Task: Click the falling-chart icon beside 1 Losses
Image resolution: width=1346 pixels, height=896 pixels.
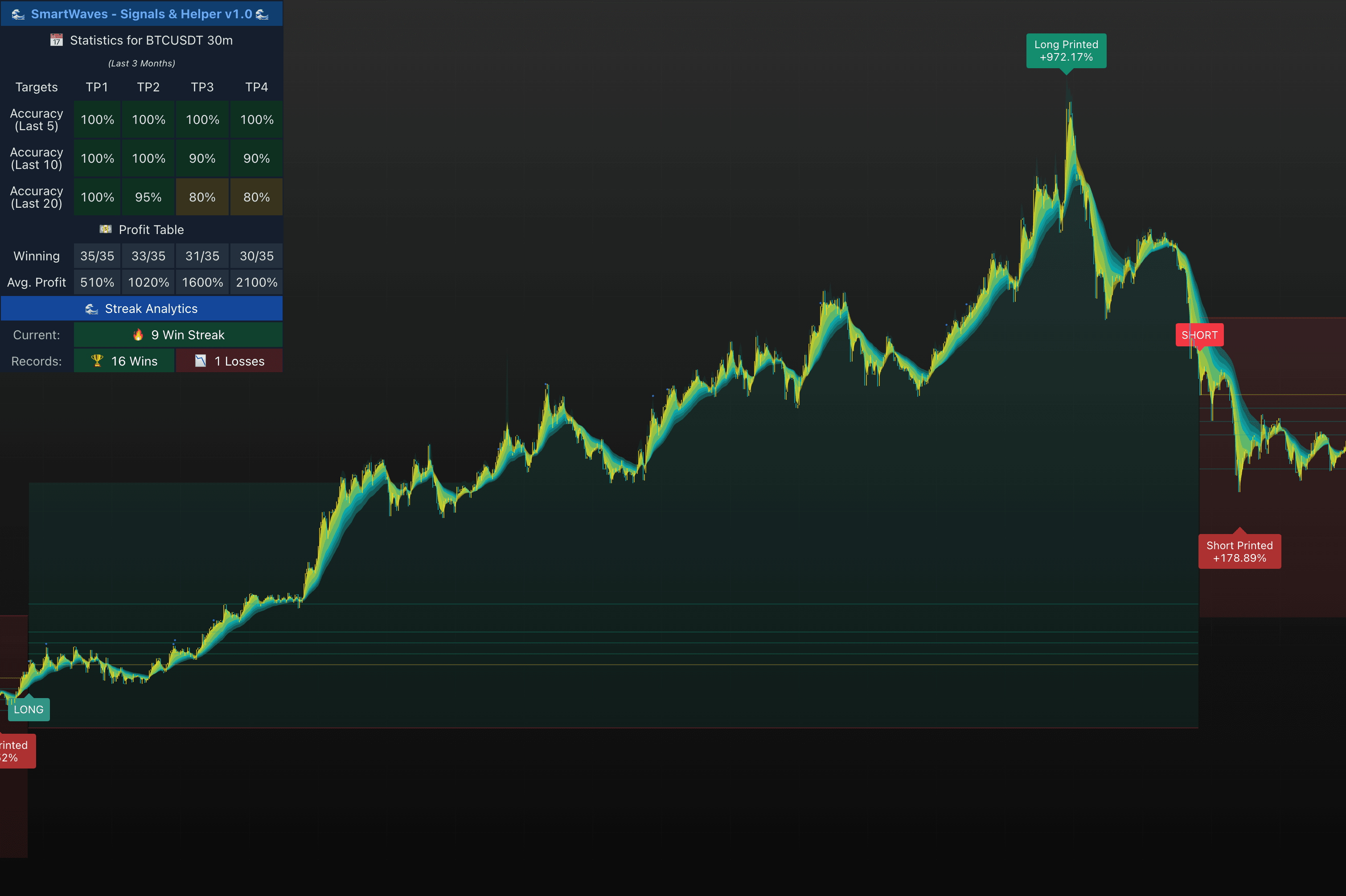Action: (200, 361)
